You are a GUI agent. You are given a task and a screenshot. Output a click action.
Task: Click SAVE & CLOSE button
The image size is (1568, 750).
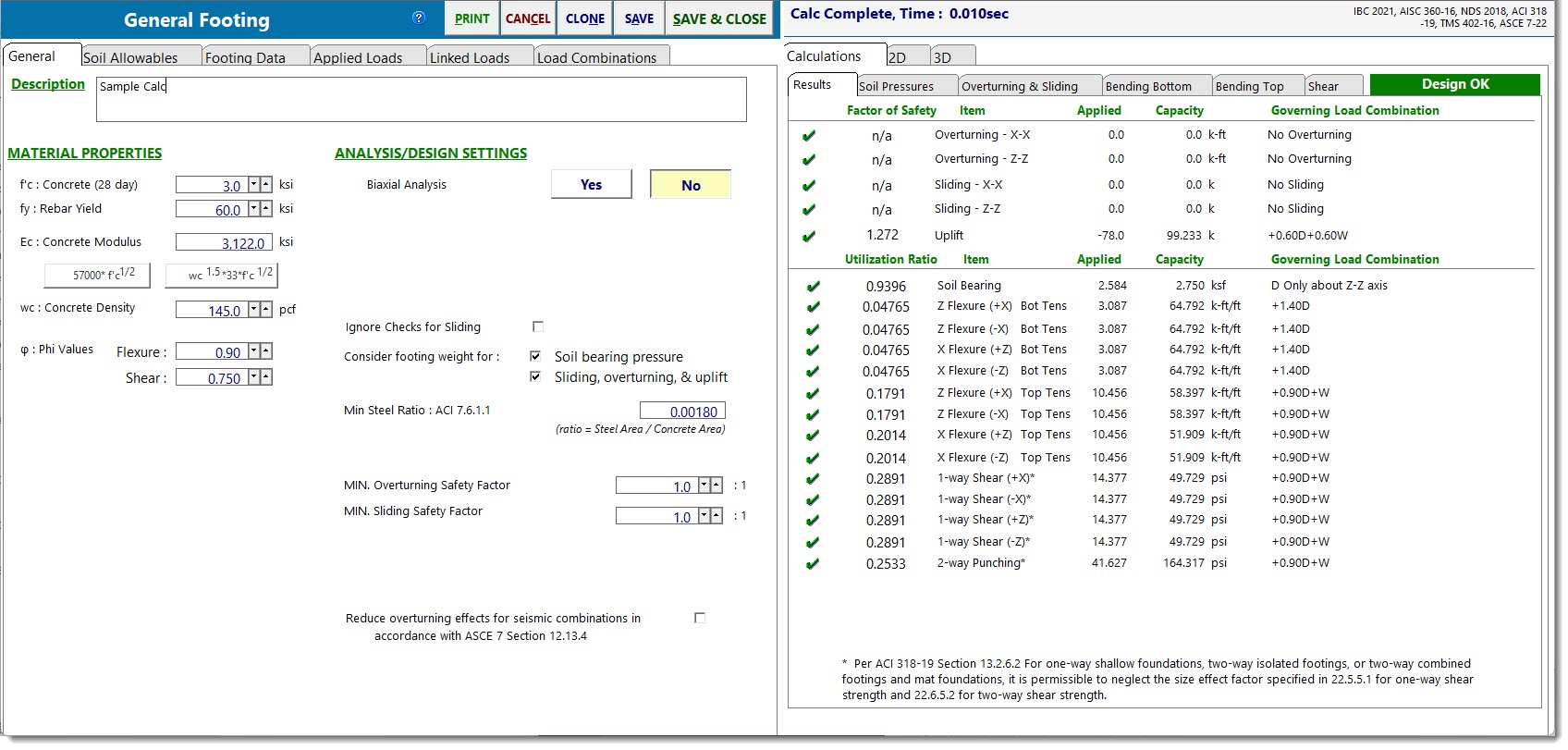click(x=719, y=18)
